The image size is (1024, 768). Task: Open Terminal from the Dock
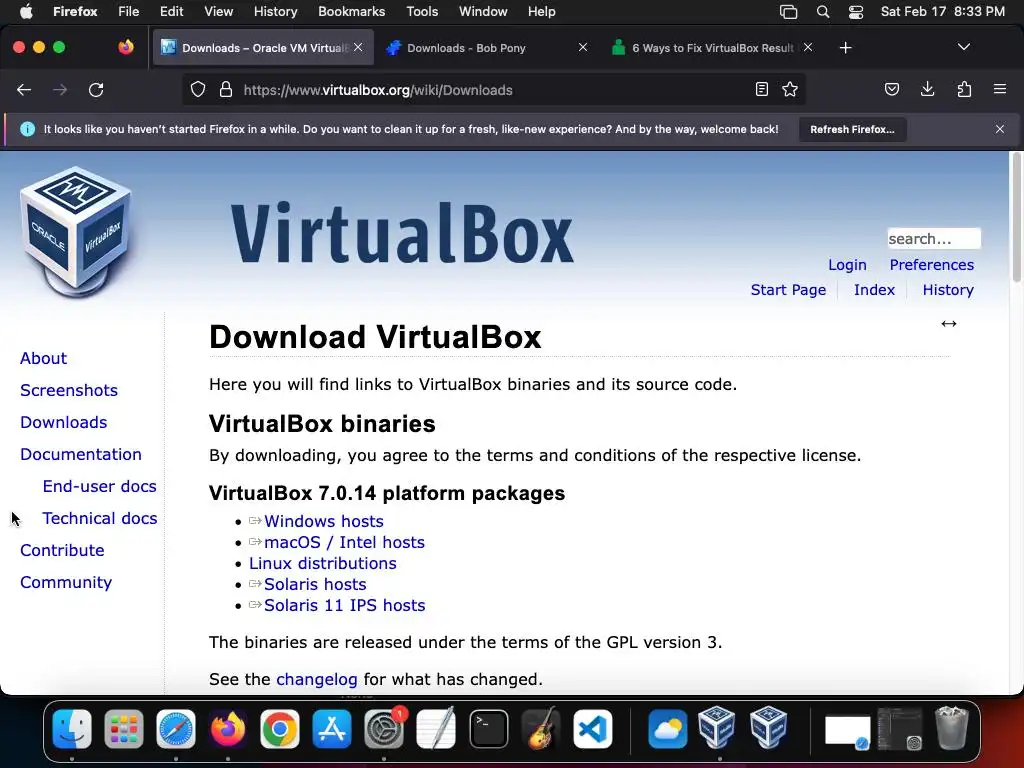tap(488, 729)
